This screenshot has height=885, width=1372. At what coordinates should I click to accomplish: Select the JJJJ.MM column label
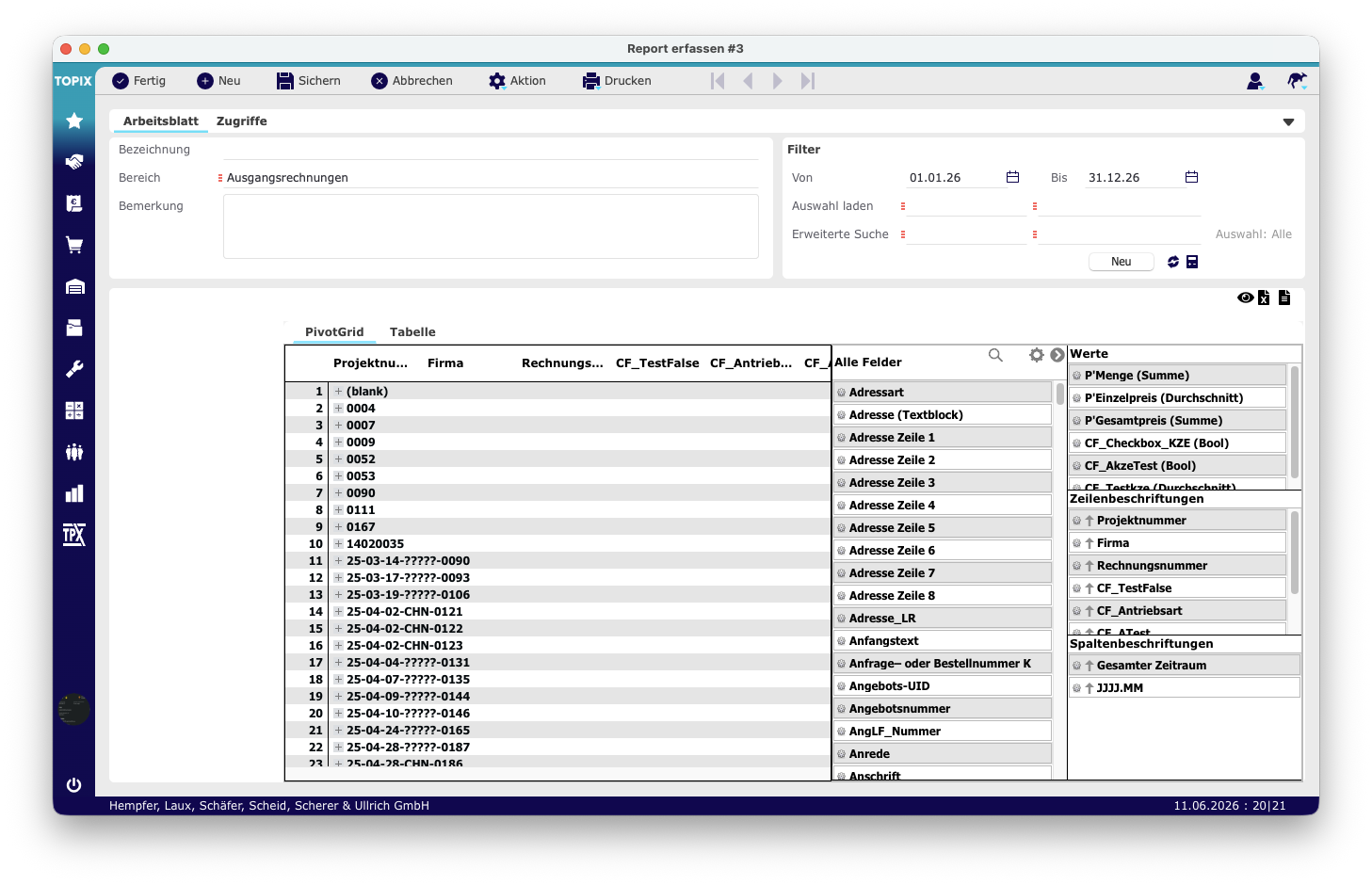1185,688
